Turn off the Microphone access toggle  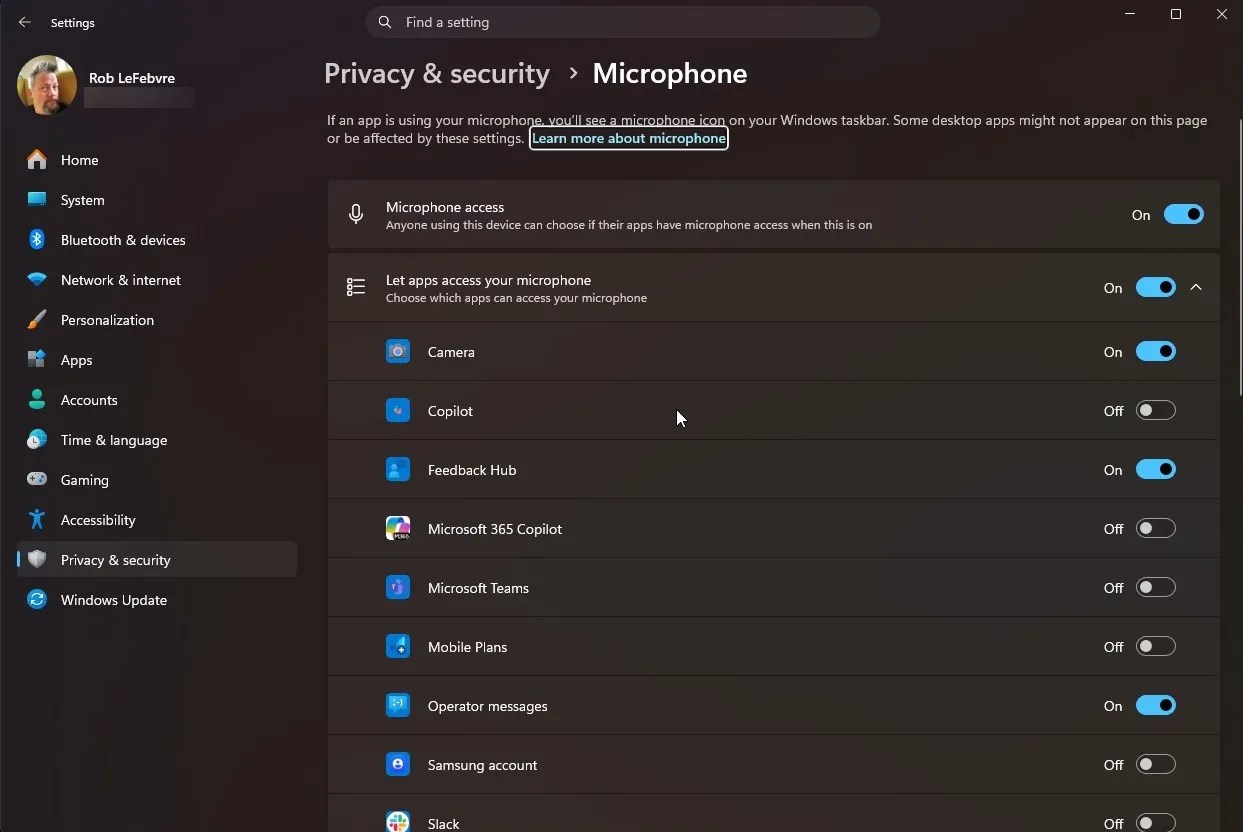point(1184,215)
